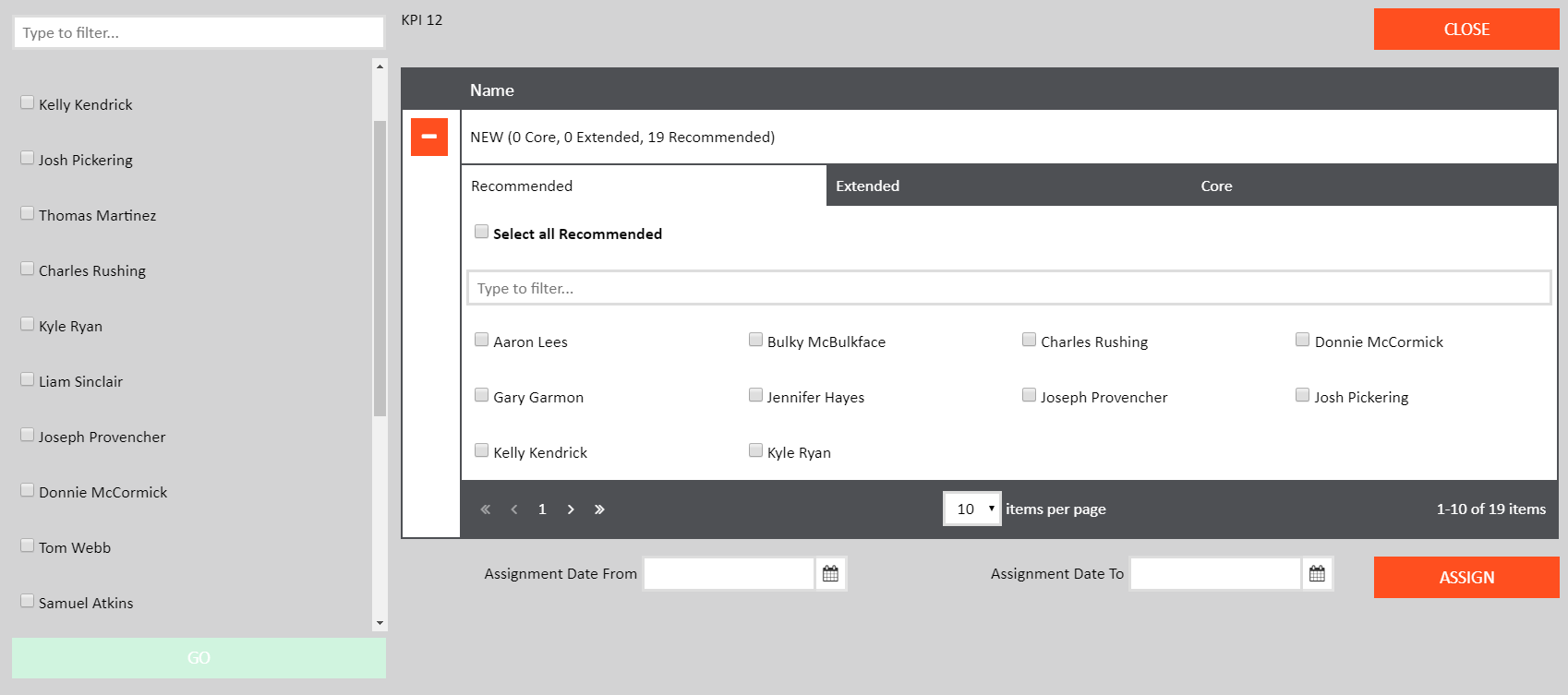Click the green GO button
The height and width of the screenshot is (695, 1568).
199,658
